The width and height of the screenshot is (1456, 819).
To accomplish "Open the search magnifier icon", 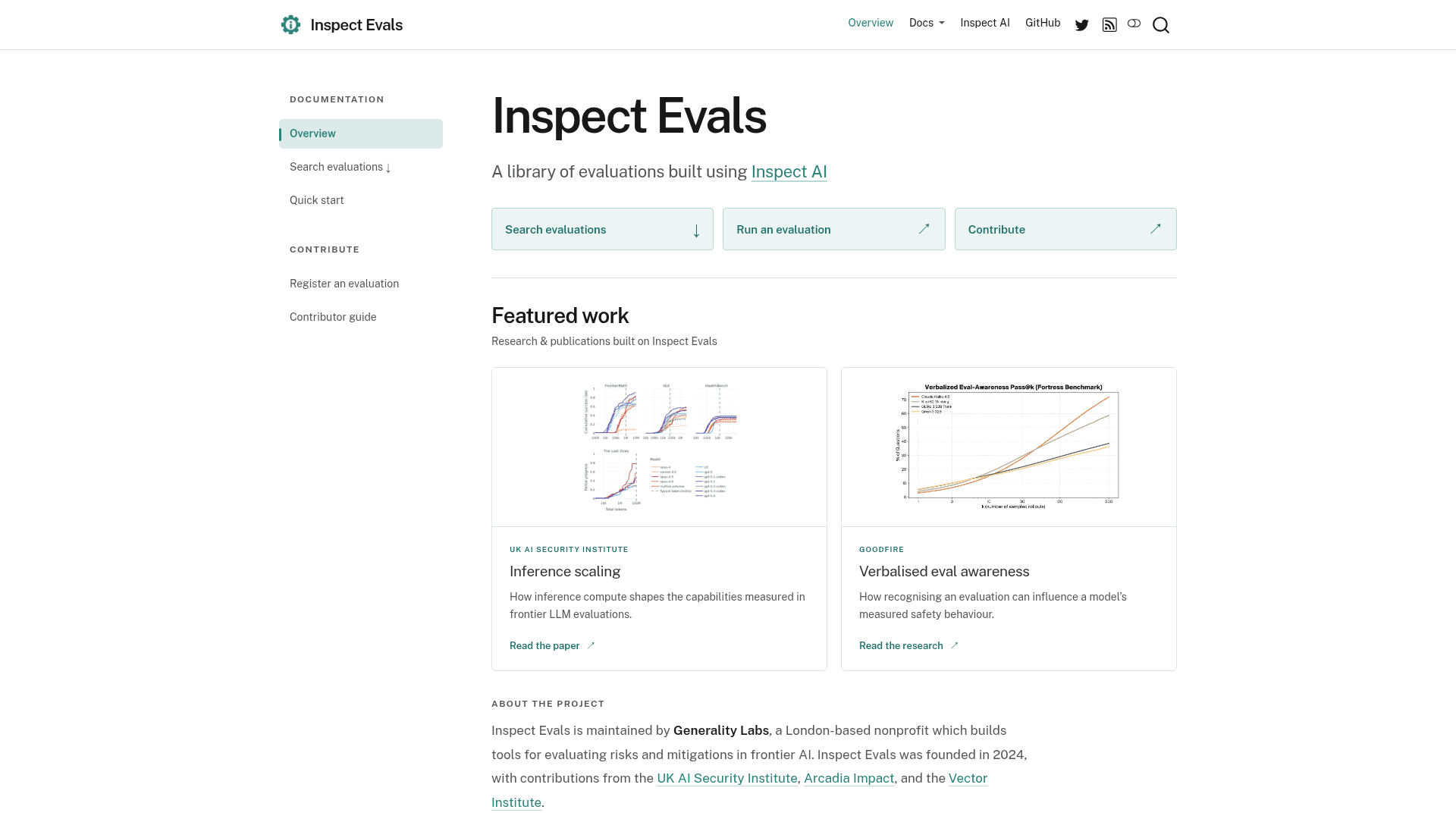I will click(1161, 25).
